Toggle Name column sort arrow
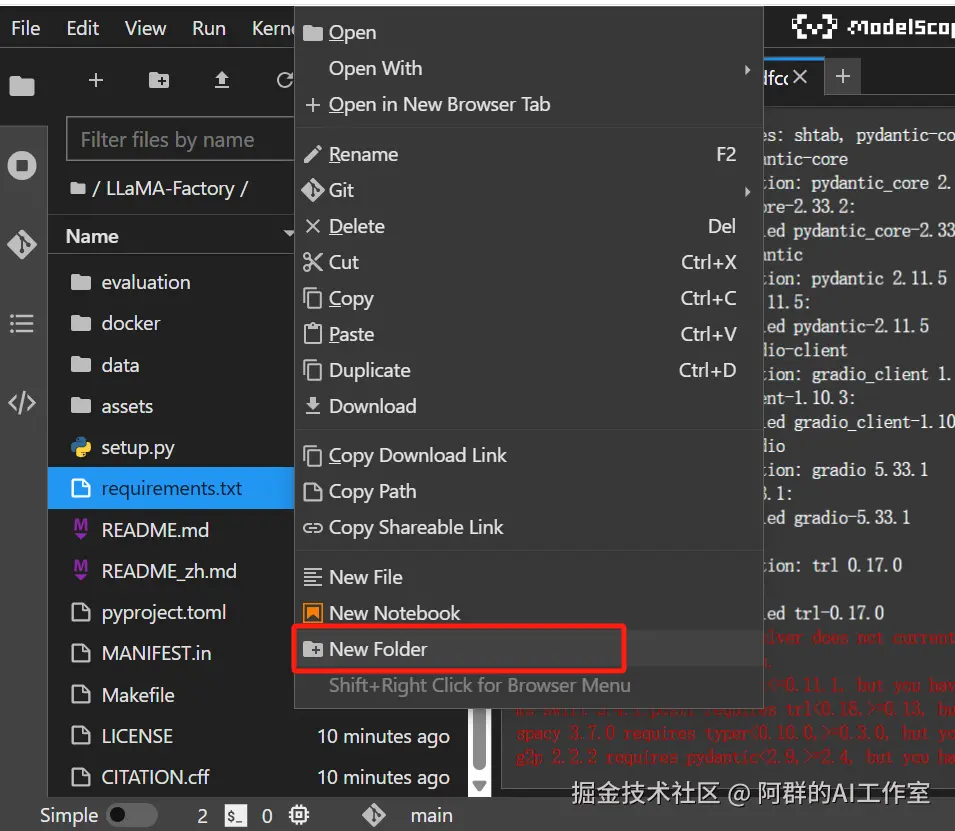Viewport: 955px width, 831px height. point(288,233)
